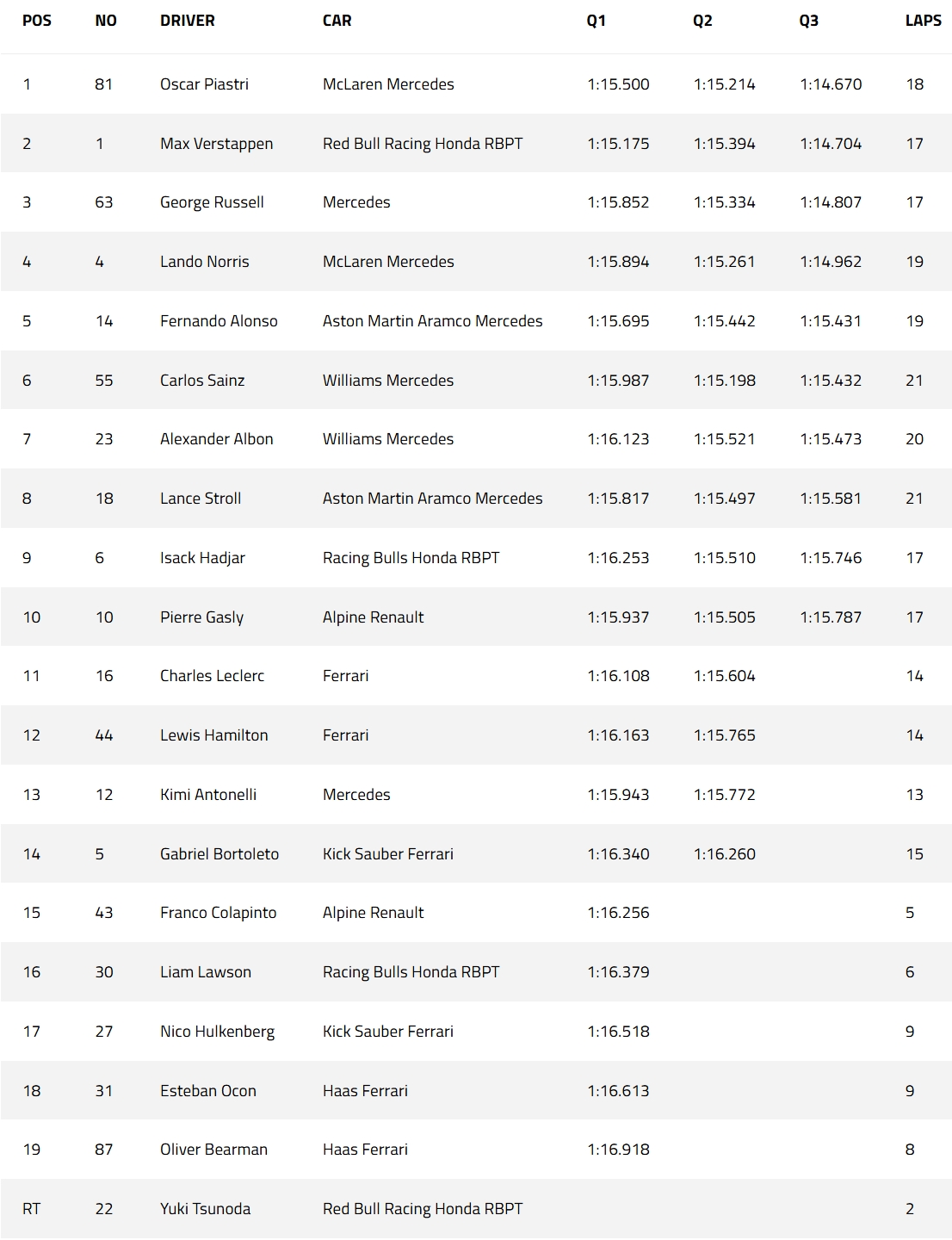This screenshot has height=1240, width=952.
Task: Click the POS column header
Action: point(37,21)
